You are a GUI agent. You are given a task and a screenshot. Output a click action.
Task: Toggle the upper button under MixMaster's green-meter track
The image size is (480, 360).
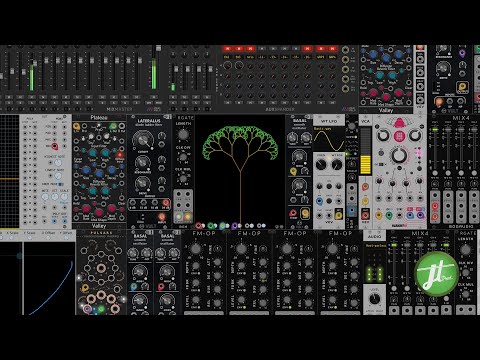31,97
